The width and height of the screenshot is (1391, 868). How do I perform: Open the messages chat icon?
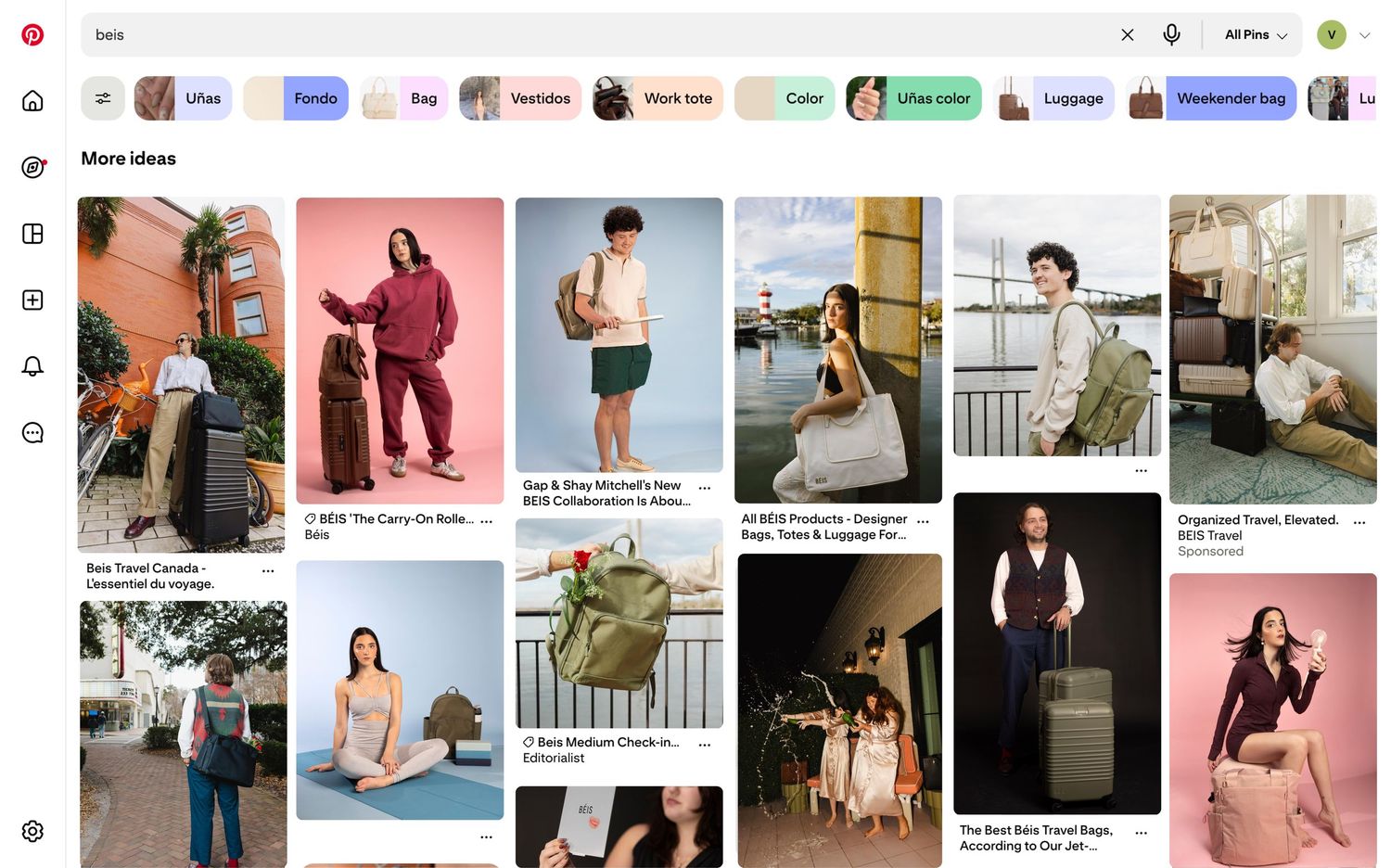click(x=32, y=433)
